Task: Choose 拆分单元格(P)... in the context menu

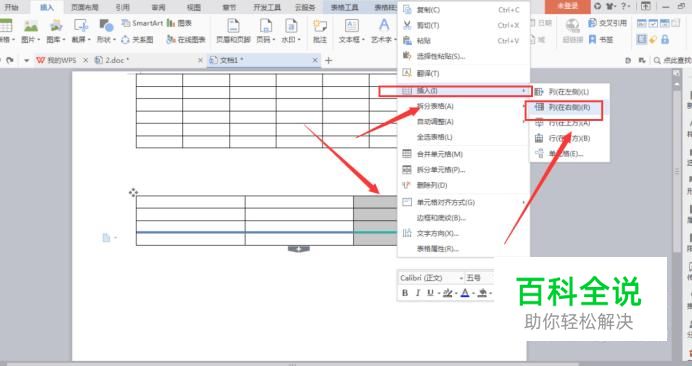Action: (x=463, y=170)
